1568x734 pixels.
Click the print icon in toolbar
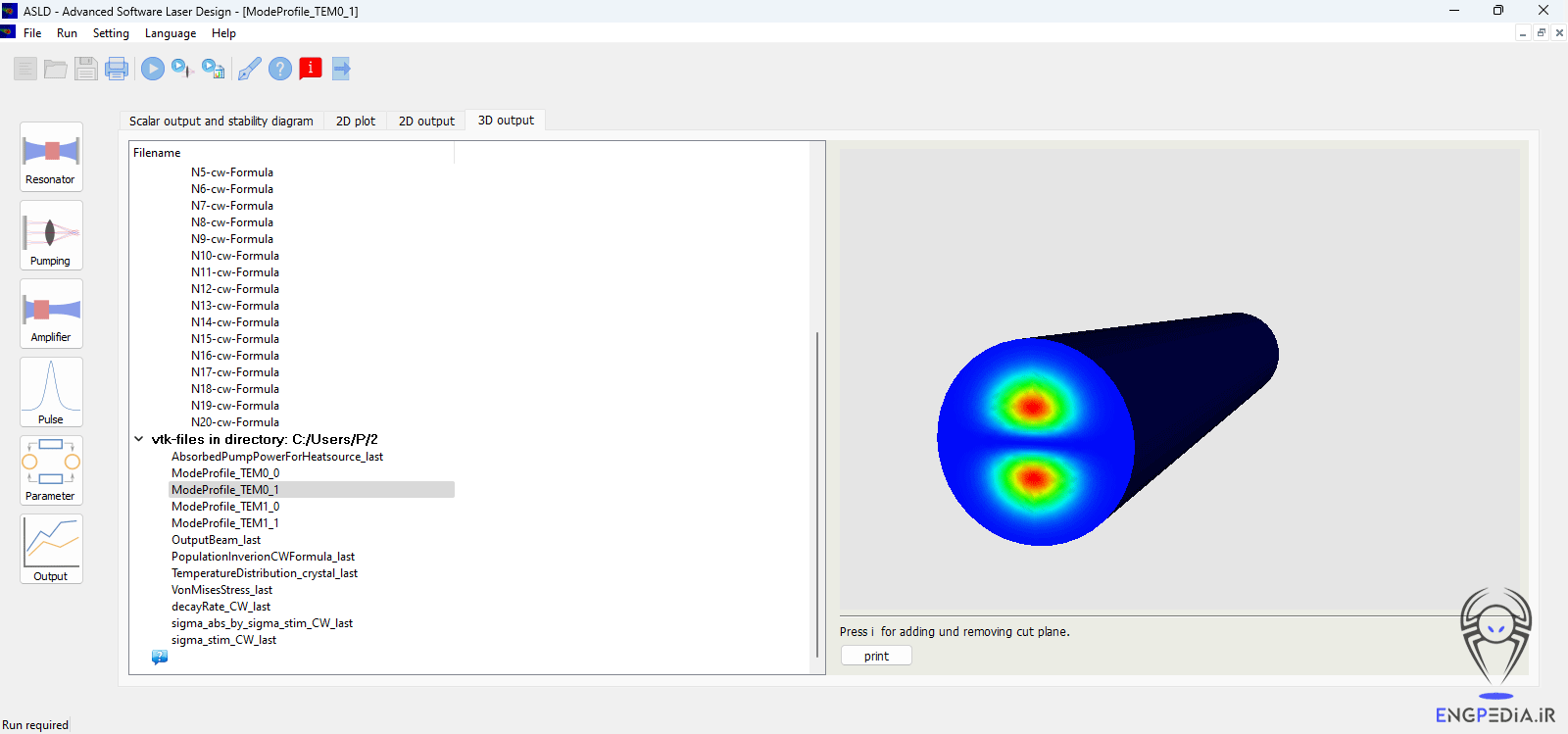click(x=117, y=69)
